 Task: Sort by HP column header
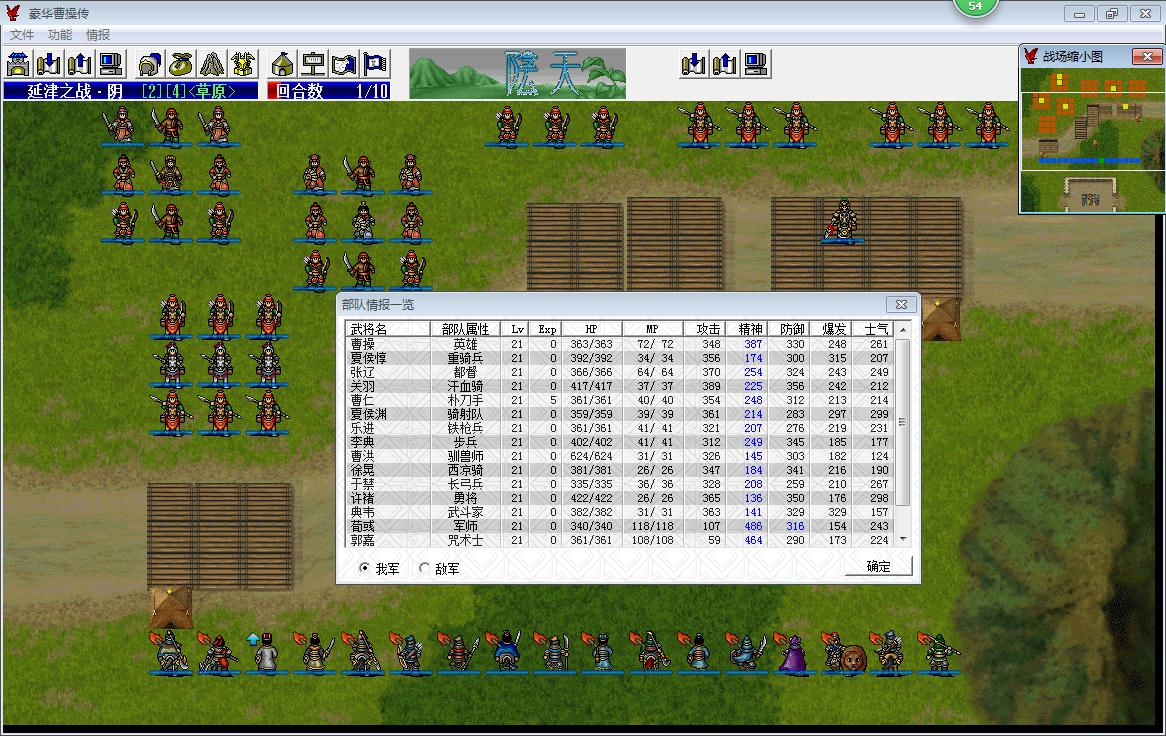pos(591,329)
